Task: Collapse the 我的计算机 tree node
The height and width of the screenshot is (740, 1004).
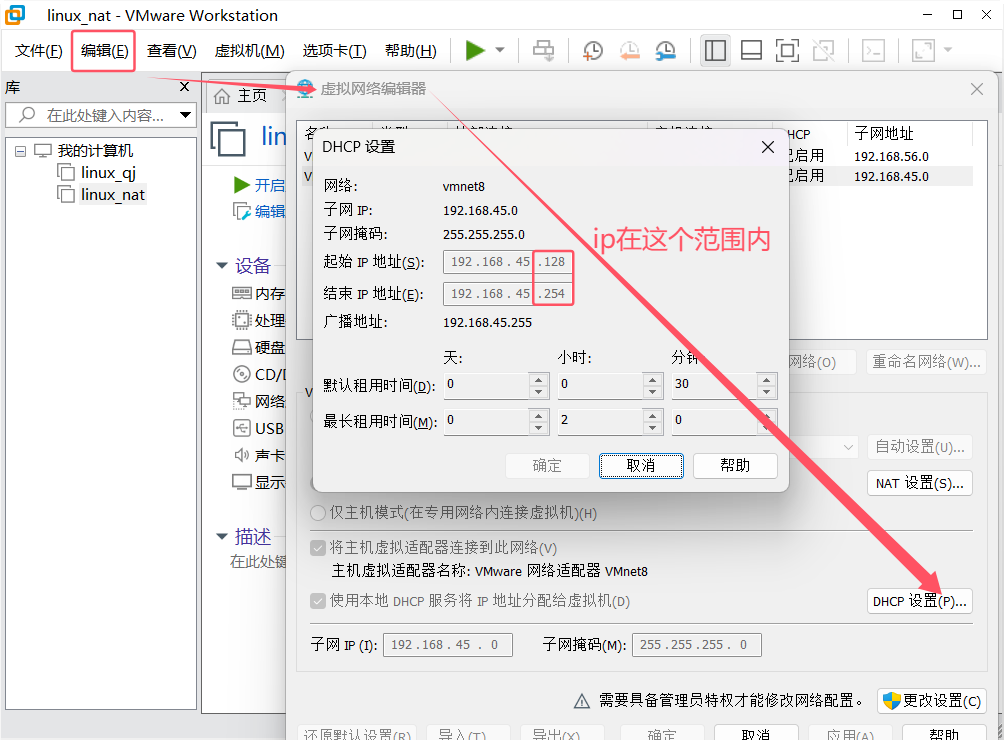Action: (x=20, y=151)
